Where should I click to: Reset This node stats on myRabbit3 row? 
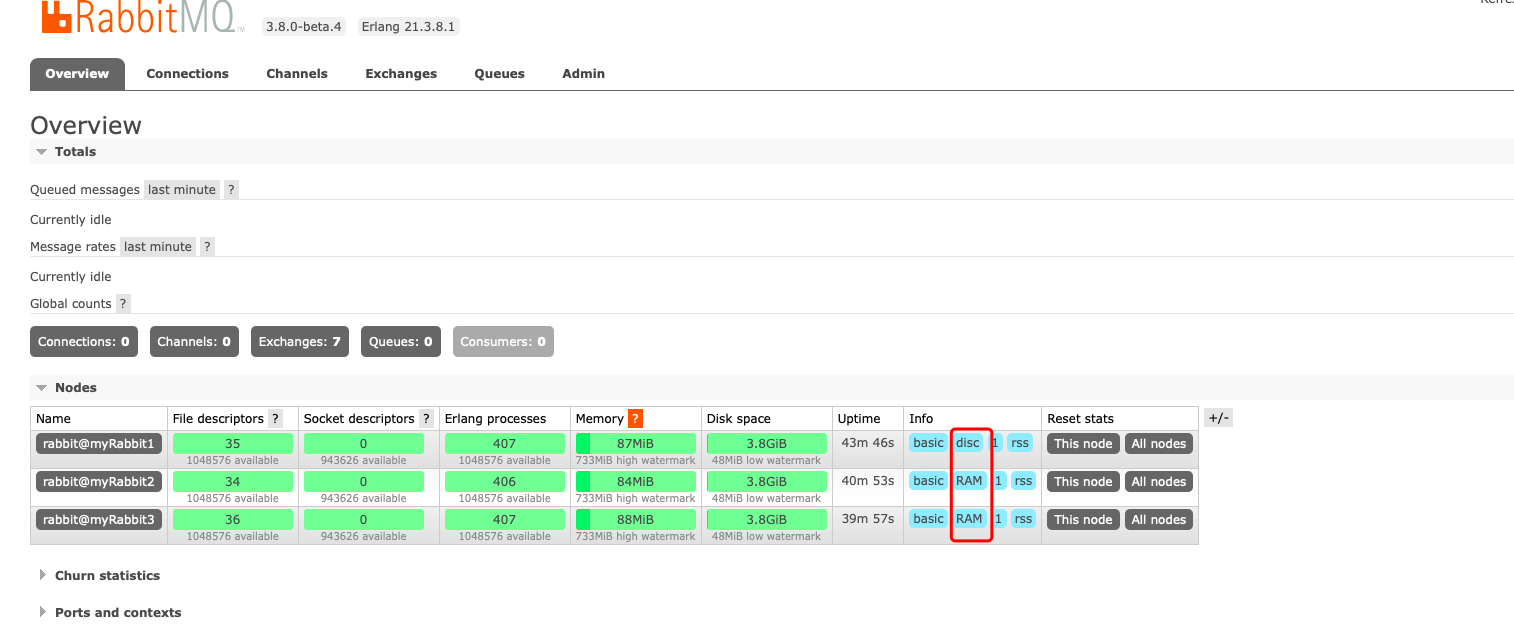1083,519
